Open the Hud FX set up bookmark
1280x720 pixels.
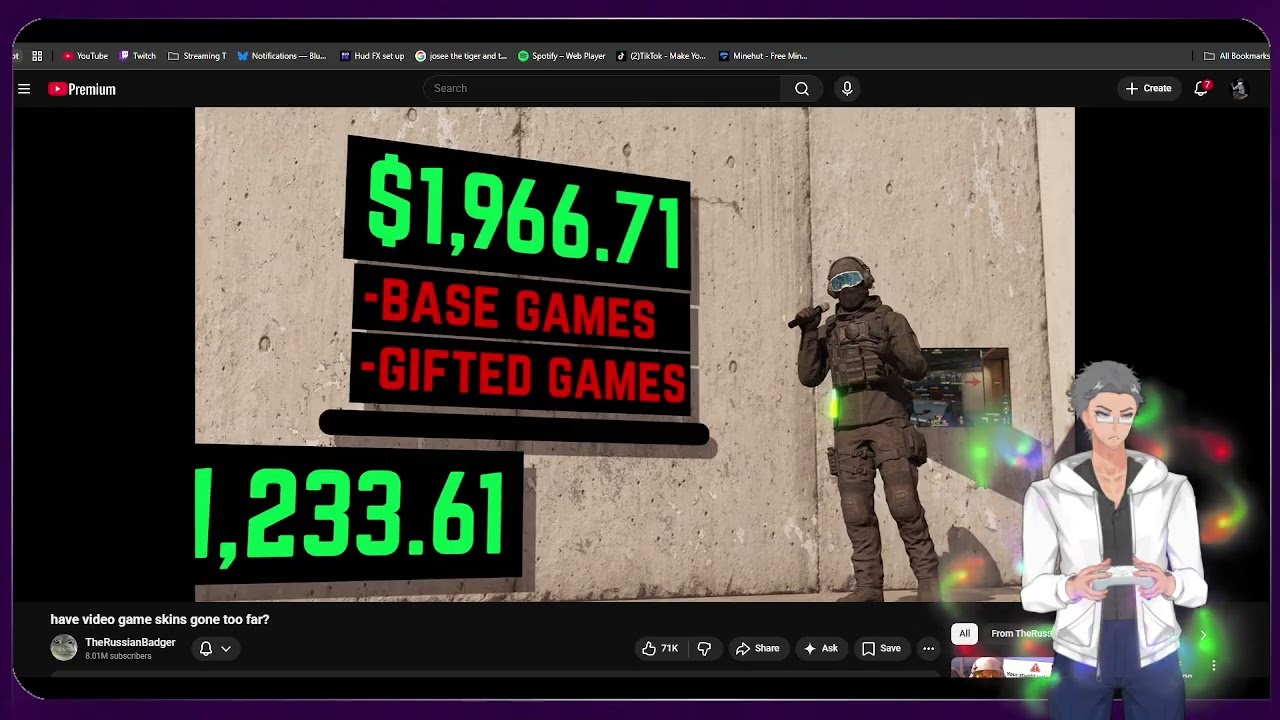372,56
